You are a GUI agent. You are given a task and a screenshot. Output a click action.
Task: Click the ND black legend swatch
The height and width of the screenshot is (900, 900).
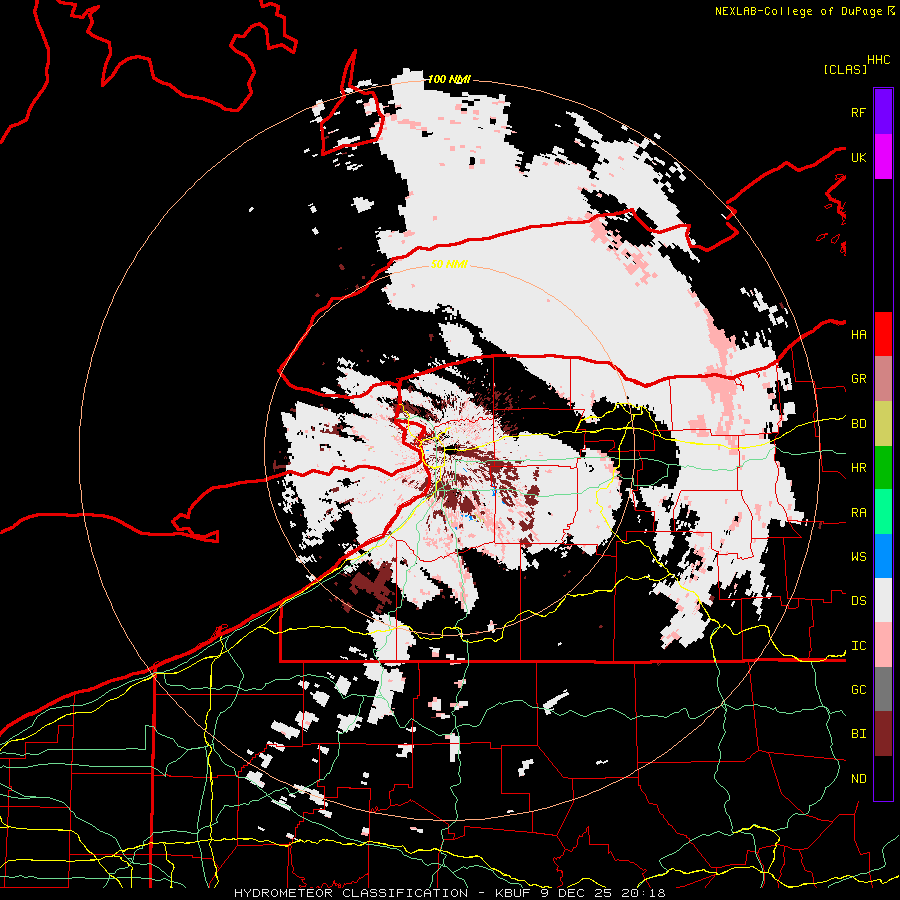pos(883,778)
